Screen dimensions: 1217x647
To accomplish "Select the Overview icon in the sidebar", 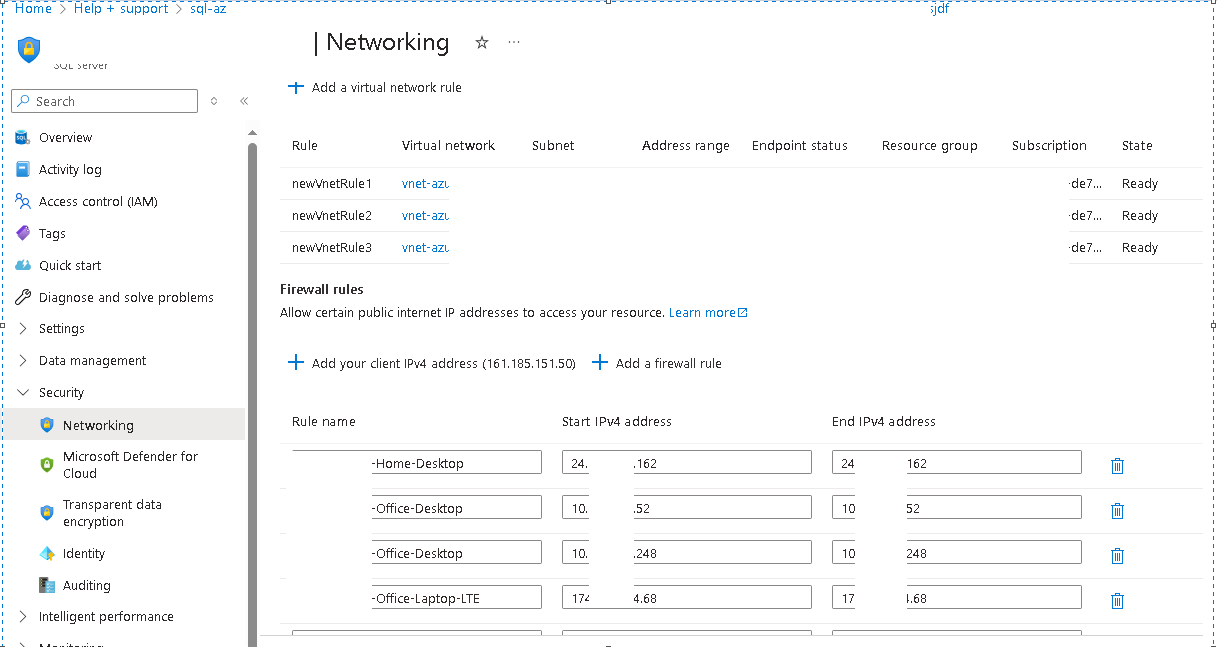I will pyautogui.click(x=23, y=137).
